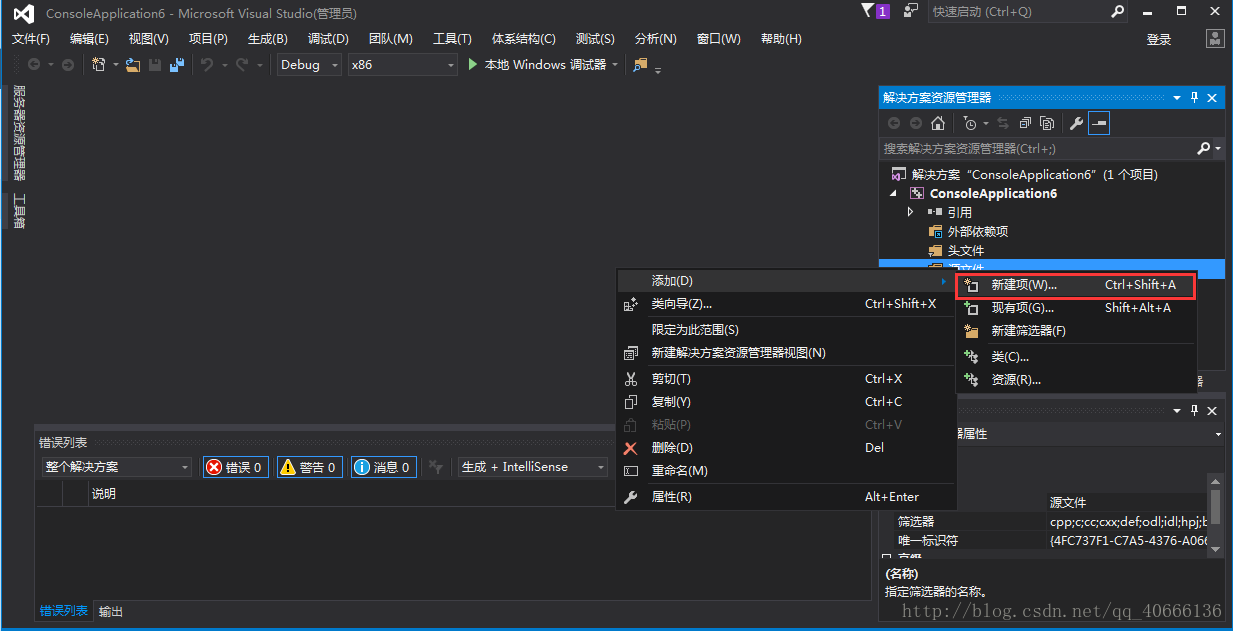Open the 工具箱 toolbox side tab
Screen dimensions: 1233x631
tap(18, 211)
